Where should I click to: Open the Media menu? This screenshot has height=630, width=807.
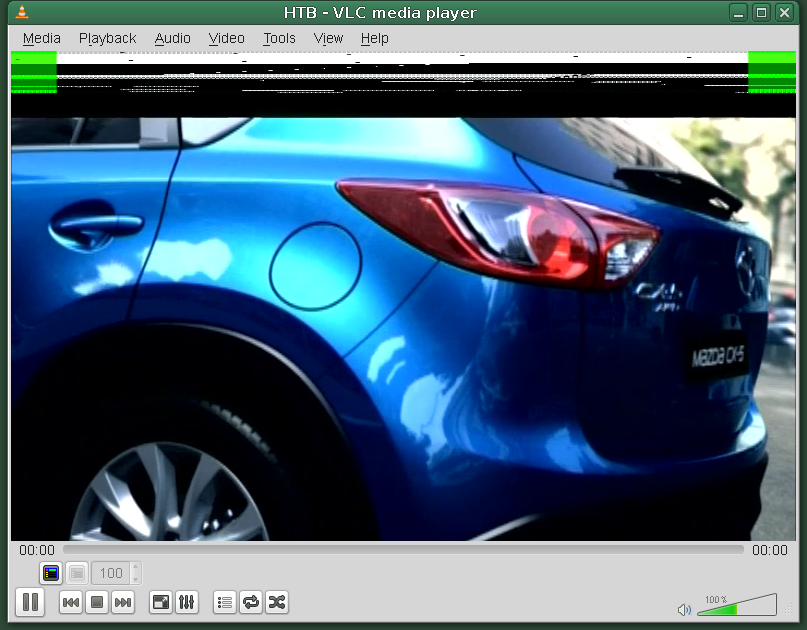click(x=41, y=38)
